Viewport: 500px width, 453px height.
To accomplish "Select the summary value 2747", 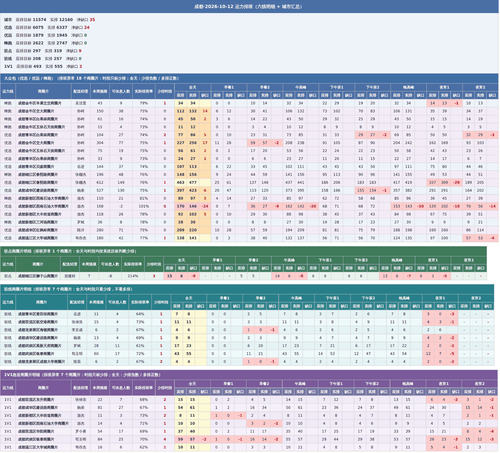I will click(x=62, y=43).
